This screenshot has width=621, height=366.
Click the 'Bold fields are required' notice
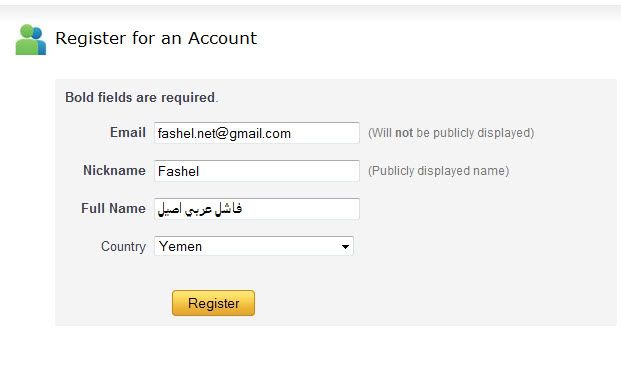[x=141, y=97]
